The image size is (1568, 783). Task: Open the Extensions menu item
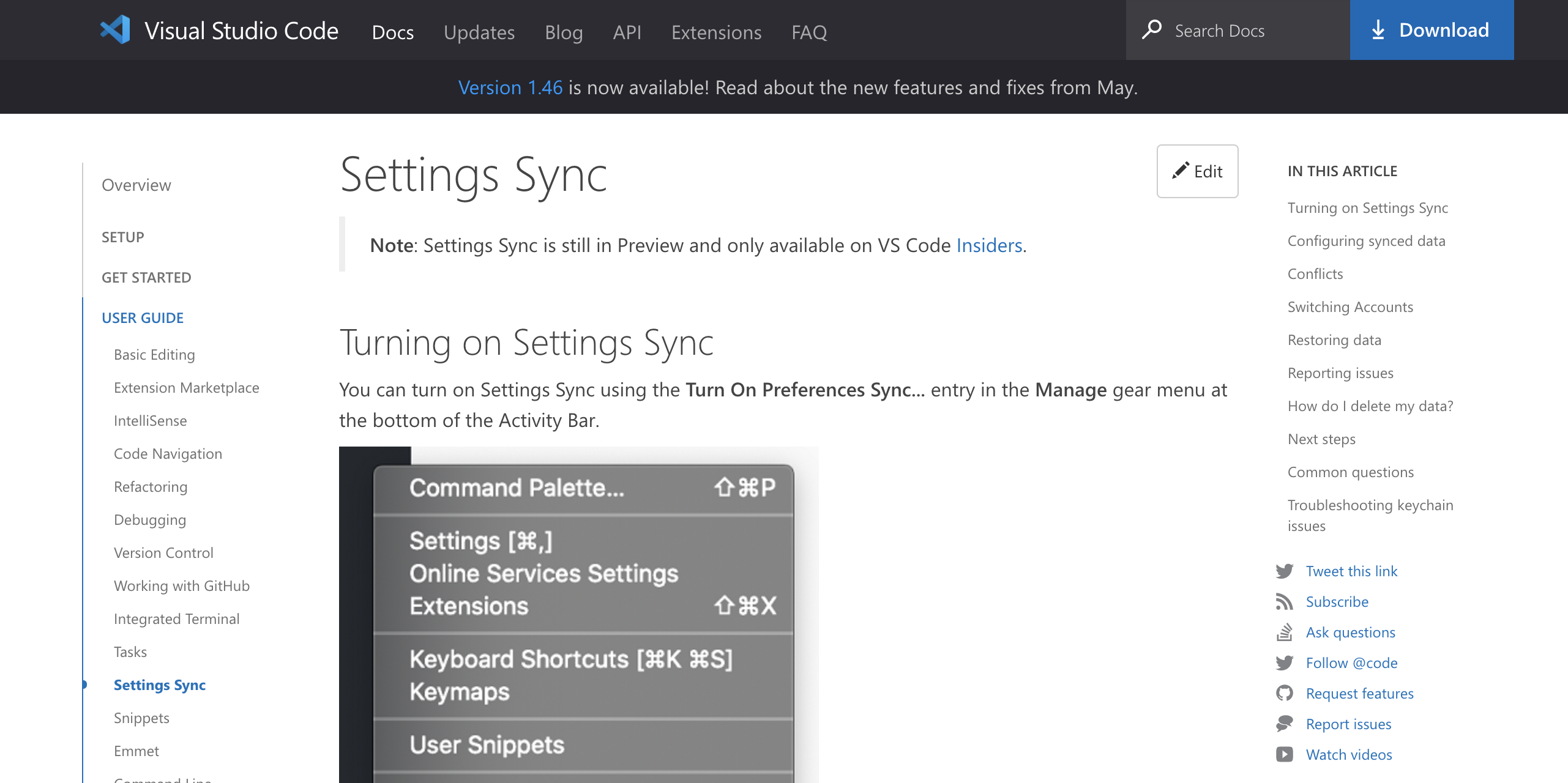(715, 32)
